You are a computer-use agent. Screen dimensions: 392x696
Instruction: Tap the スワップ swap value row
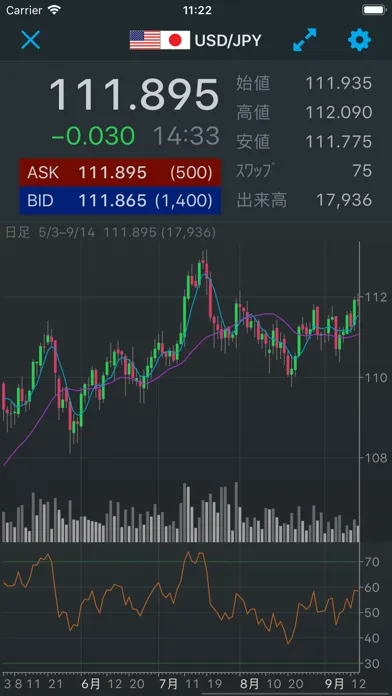tap(305, 171)
